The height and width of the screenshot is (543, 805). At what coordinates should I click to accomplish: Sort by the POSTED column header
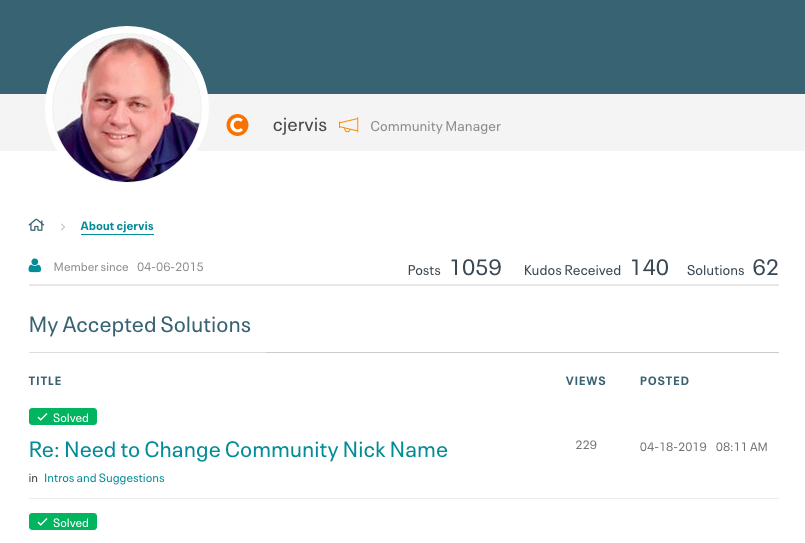pos(664,381)
